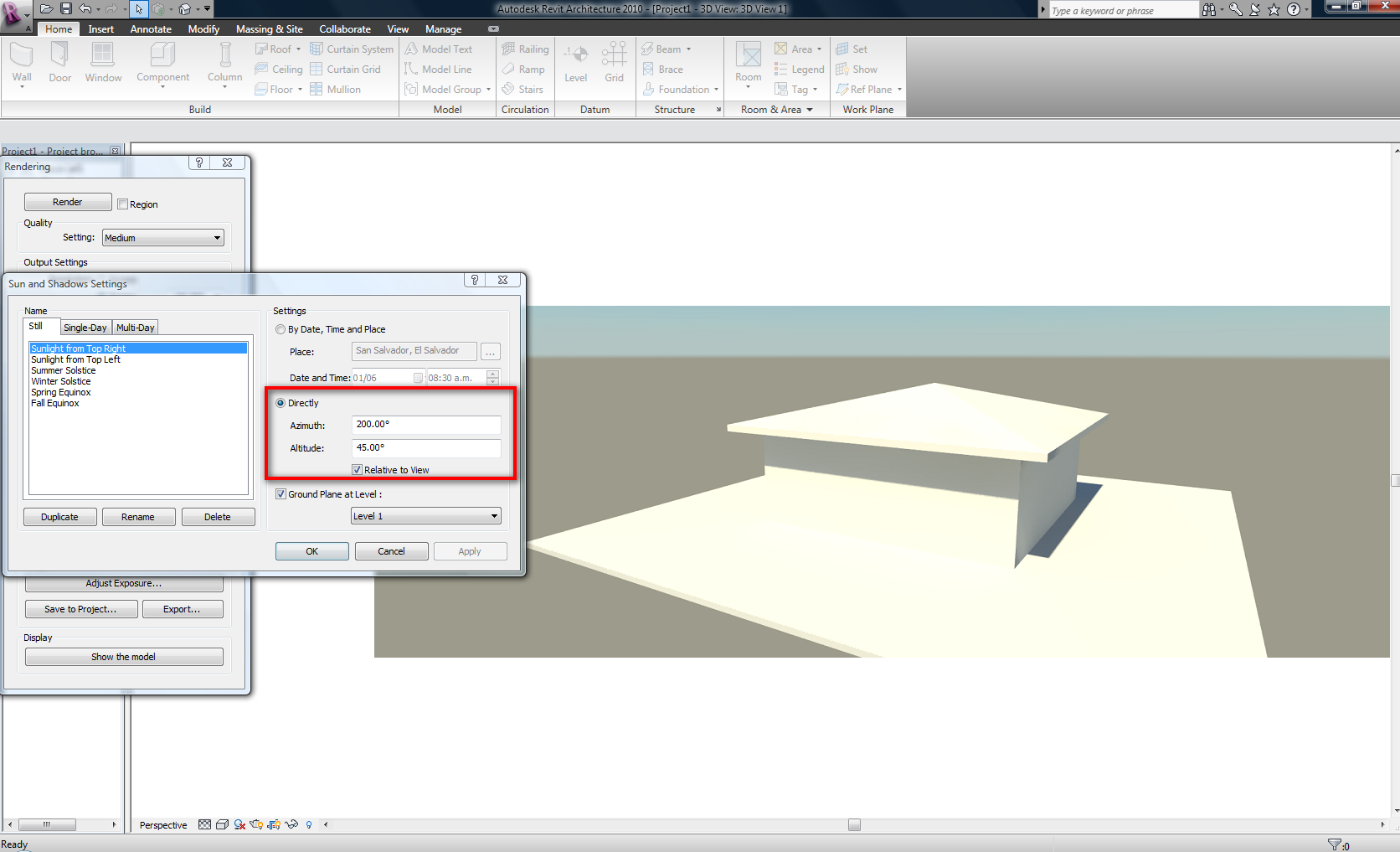Screen dimensions: 1400x852
Task: Open the Massing & Site ribbon tab
Action: 269,29
